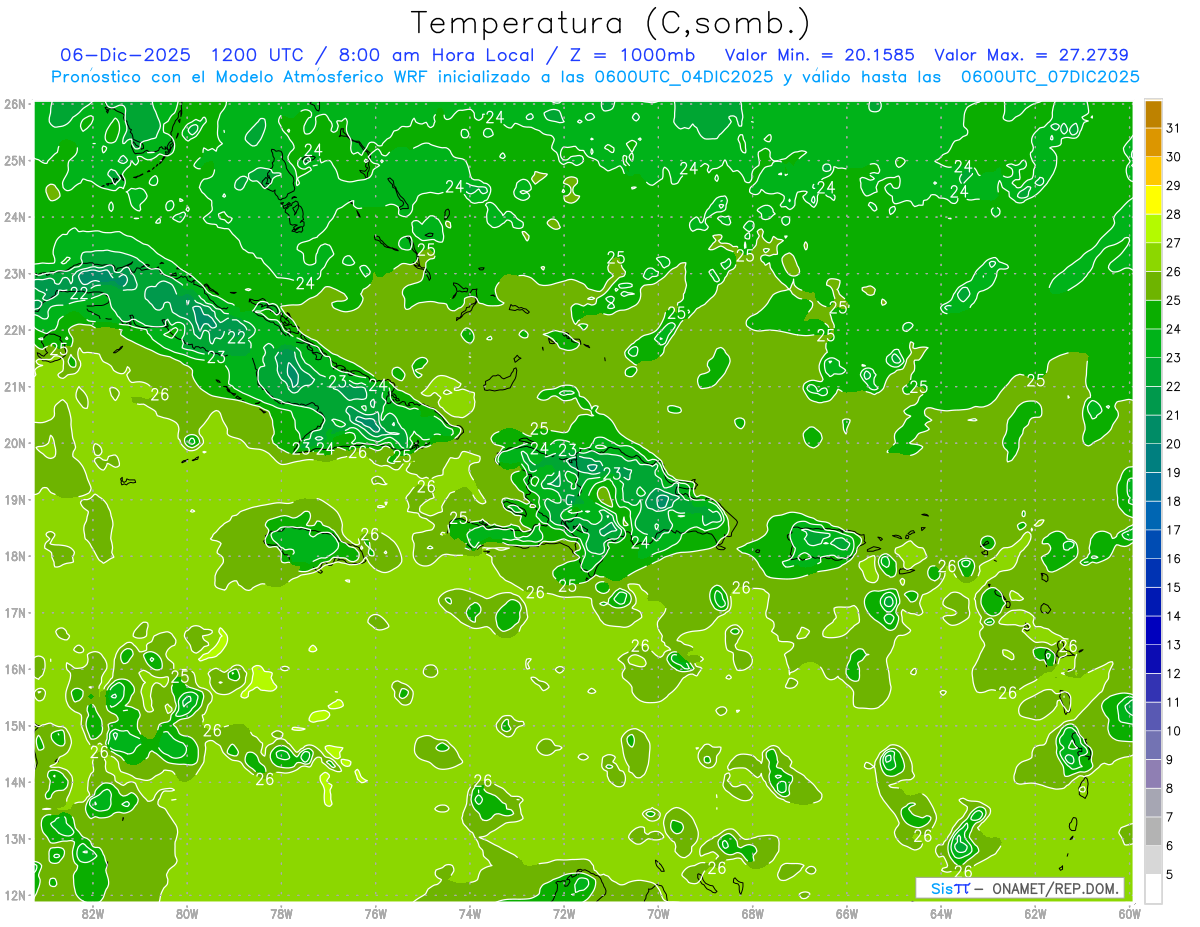Image resolution: width=1200 pixels, height=927 pixels.
Task: Click the 12N latitude axis label
Action: (x=14, y=895)
